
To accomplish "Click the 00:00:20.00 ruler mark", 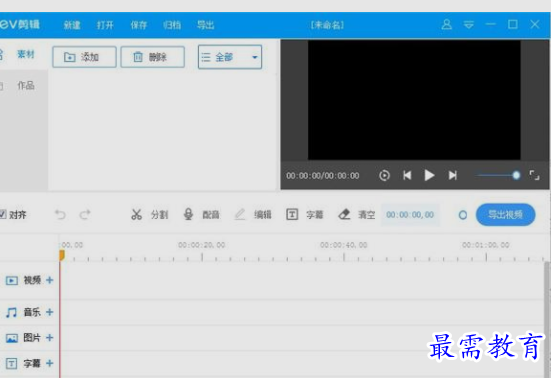I will [201, 245].
